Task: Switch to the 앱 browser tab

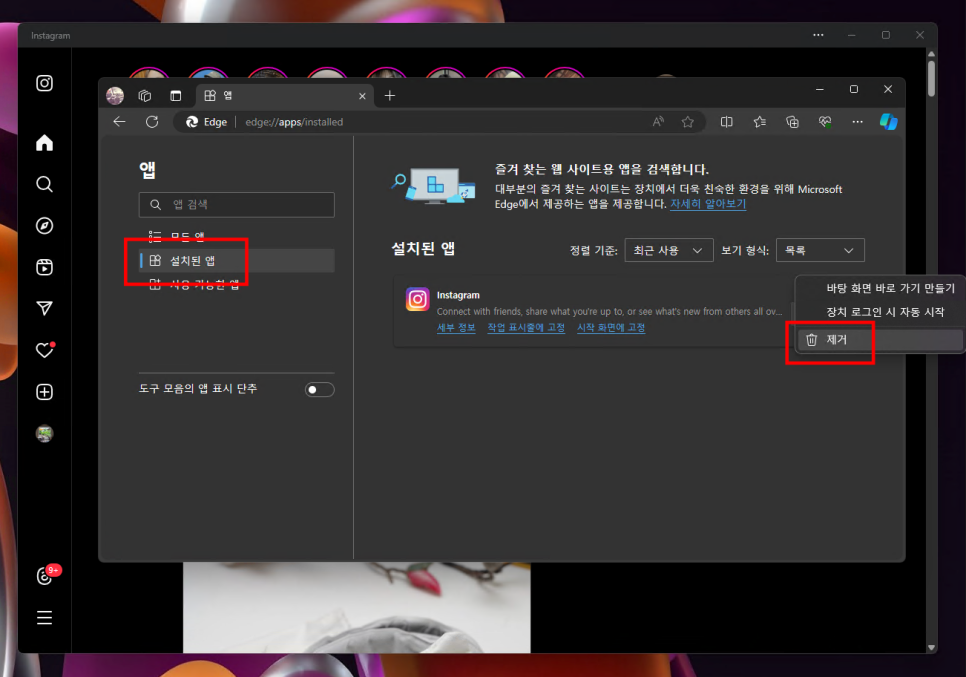Action: click(x=285, y=95)
